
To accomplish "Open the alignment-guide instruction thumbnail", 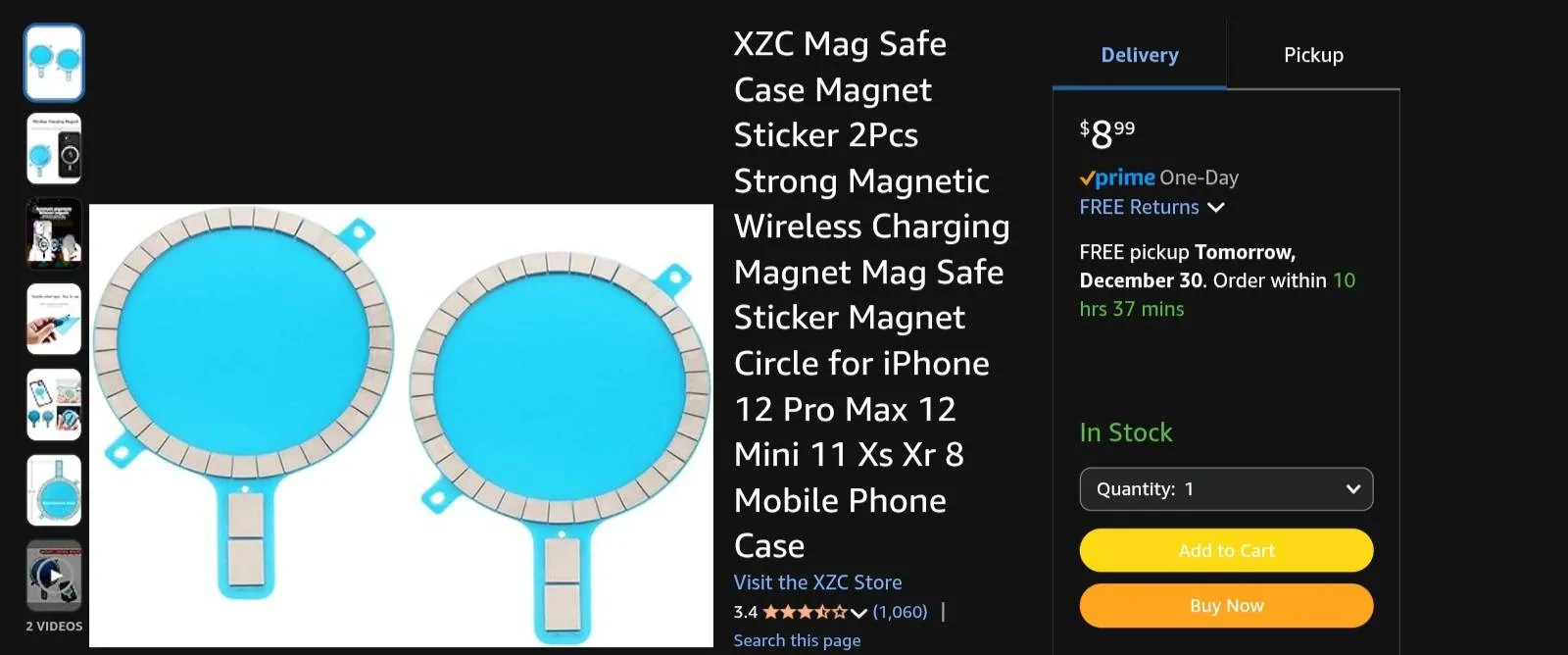I will [x=53, y=232].
